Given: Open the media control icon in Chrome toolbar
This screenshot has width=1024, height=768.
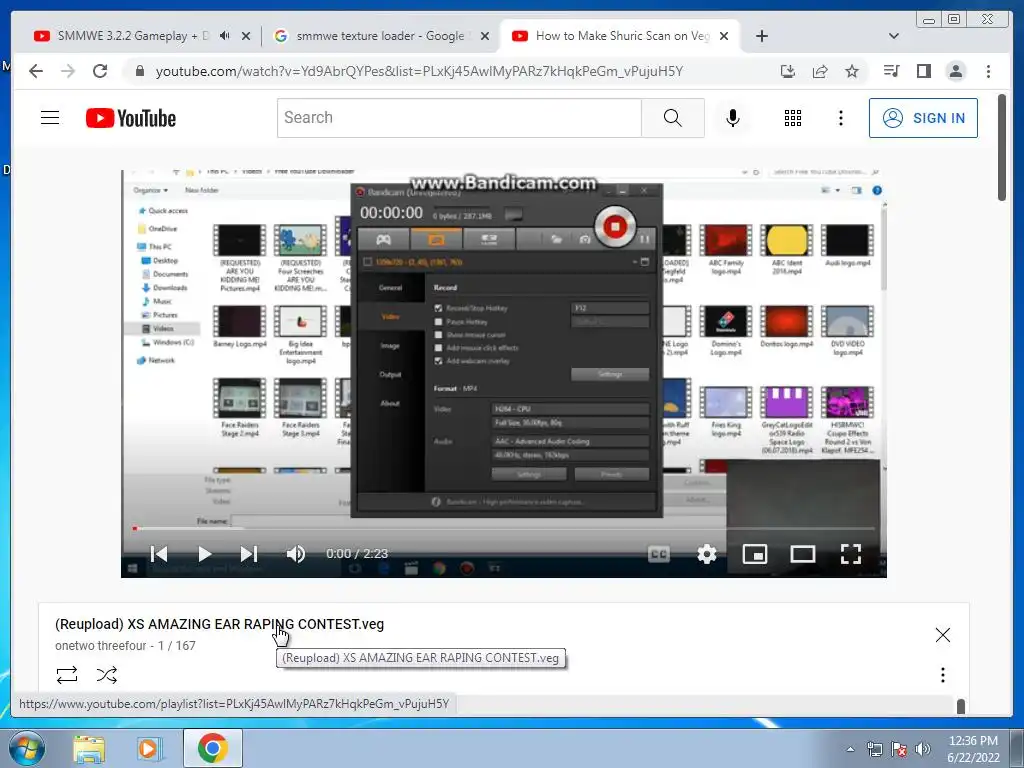Looking at the screenshot, I should pos(891,71).
